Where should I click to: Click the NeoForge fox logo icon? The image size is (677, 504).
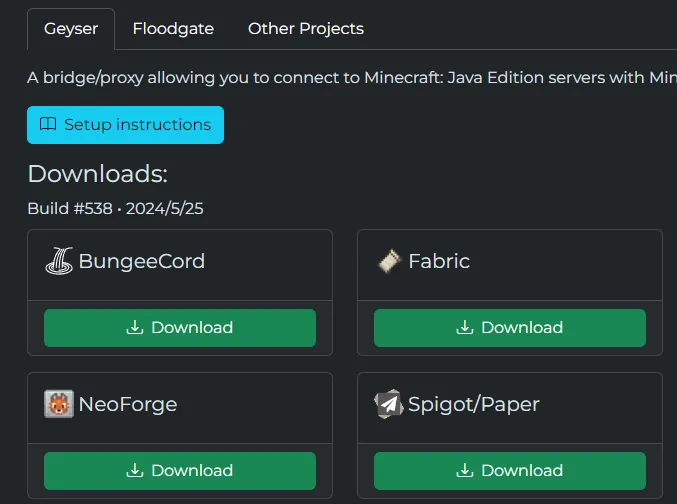59,405
